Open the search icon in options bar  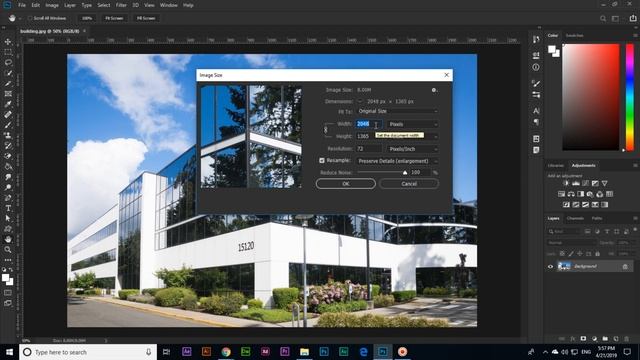click(x=603, y=18)
